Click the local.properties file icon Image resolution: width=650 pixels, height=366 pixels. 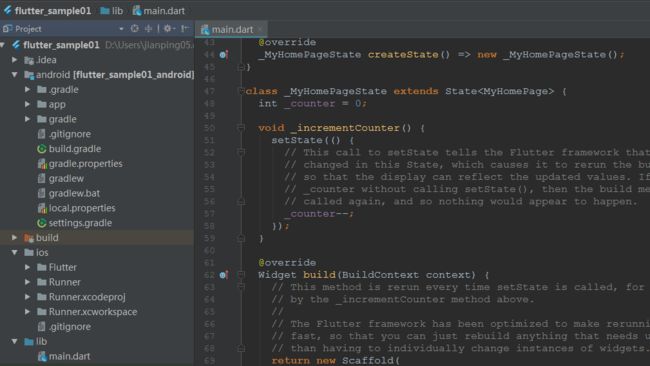[41, 208]
